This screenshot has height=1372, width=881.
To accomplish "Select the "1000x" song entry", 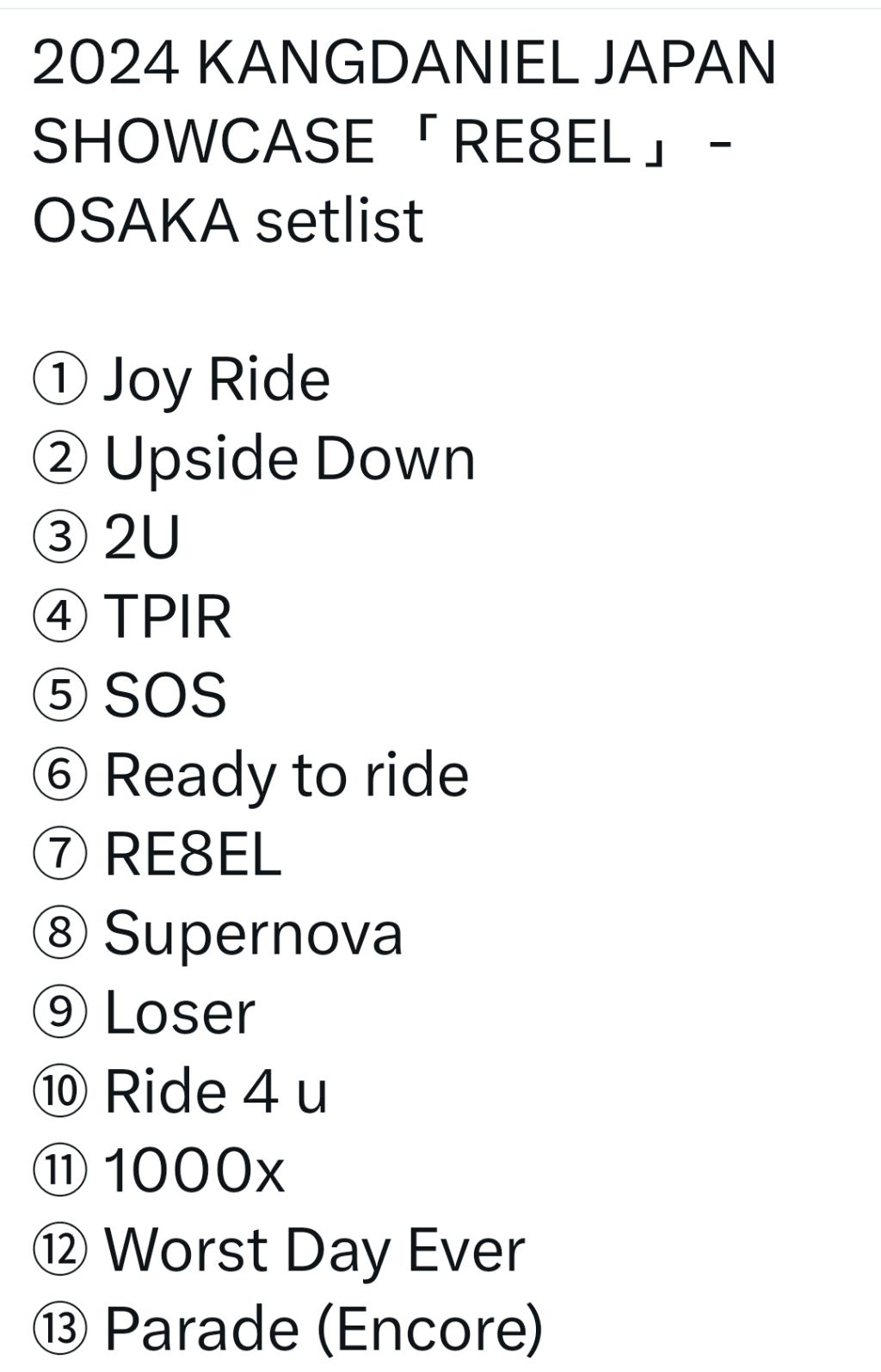I will click(x=194, y=1171).
